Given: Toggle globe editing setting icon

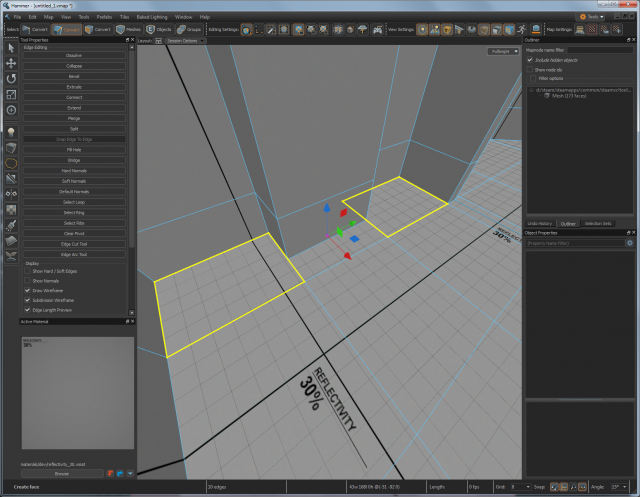Looking at the screenshot, I should pos(246,29).
